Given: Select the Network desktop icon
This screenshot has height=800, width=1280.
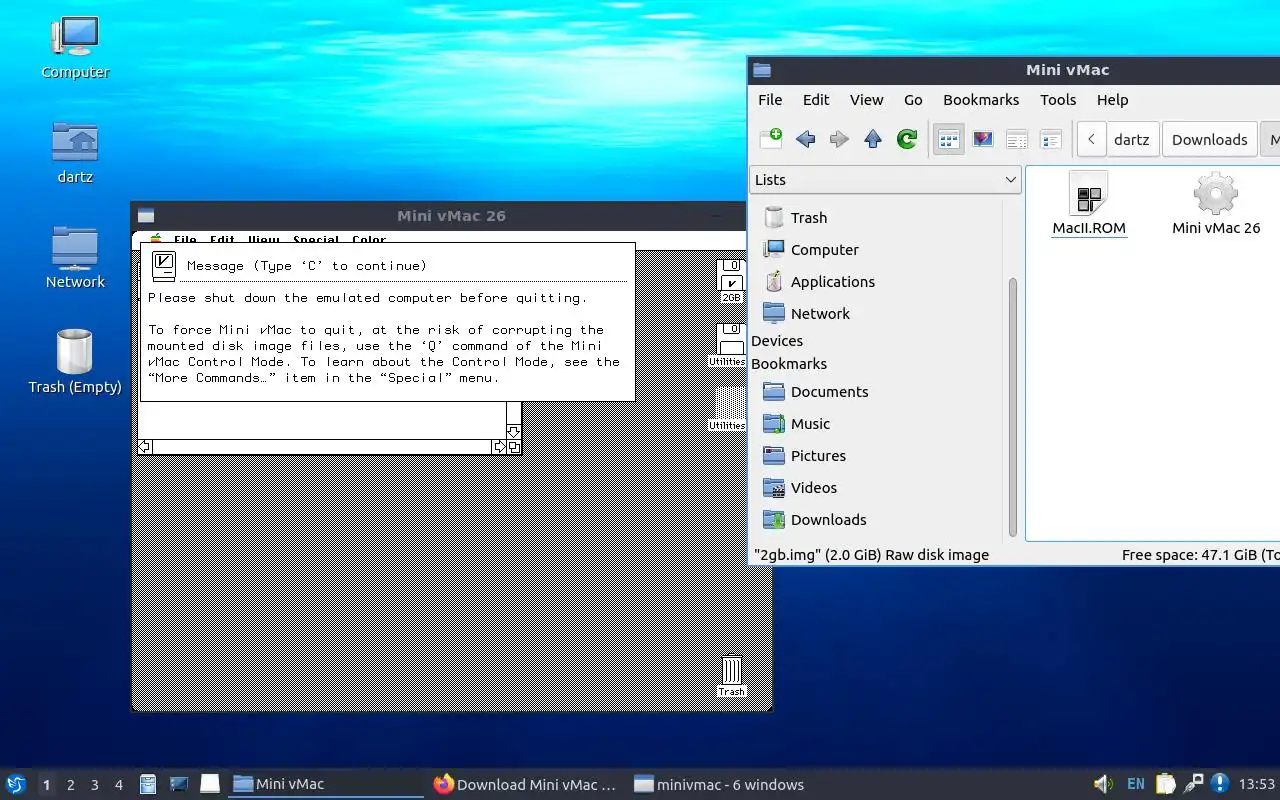Looking at the screenshot, I should click(x=75, y=257).
